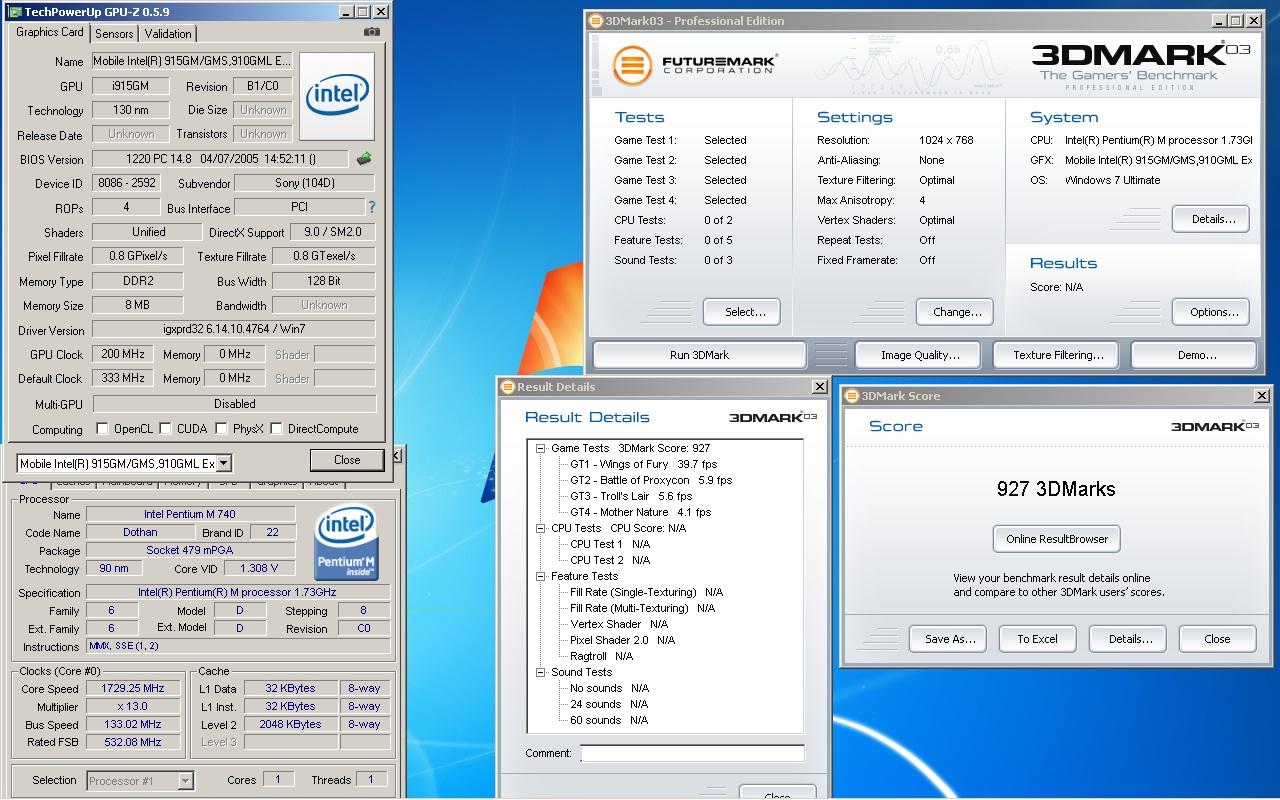Switch to the Sensors tab
The image size is (1280, 800).
click(115, 33)
